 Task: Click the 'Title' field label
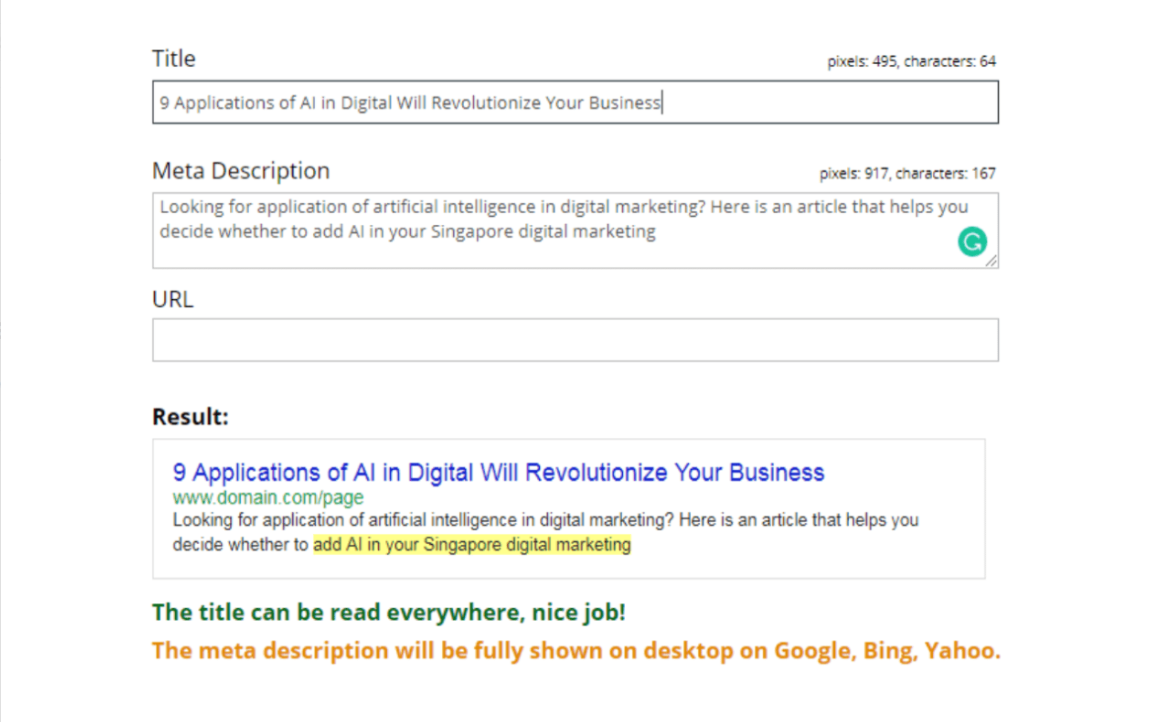[174, 58]
